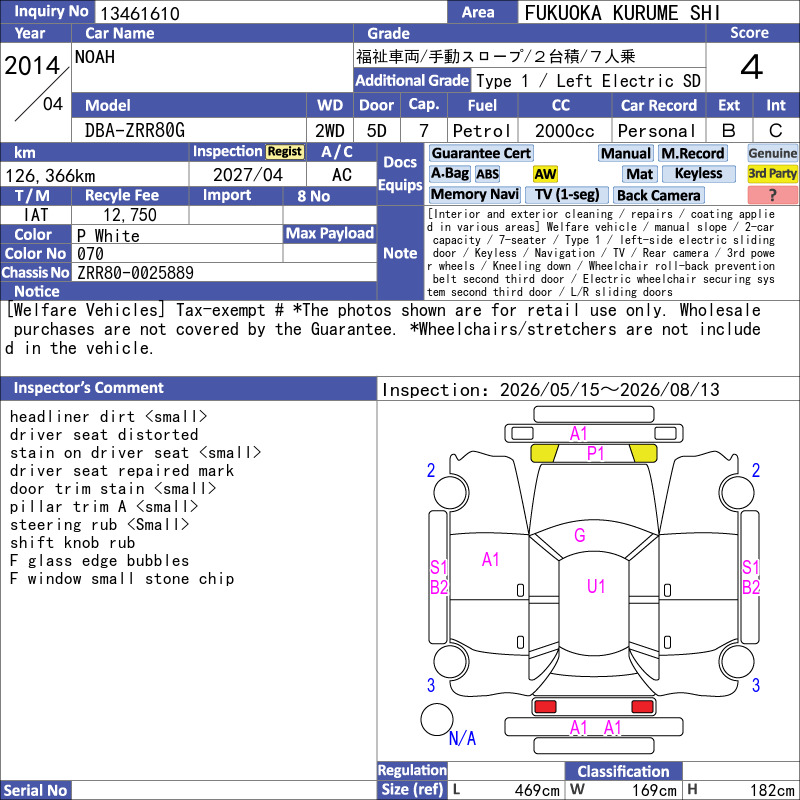Click the A-Bag equipment badge
This screenshot has width=800, height=800.
click(x=449, y=173)
